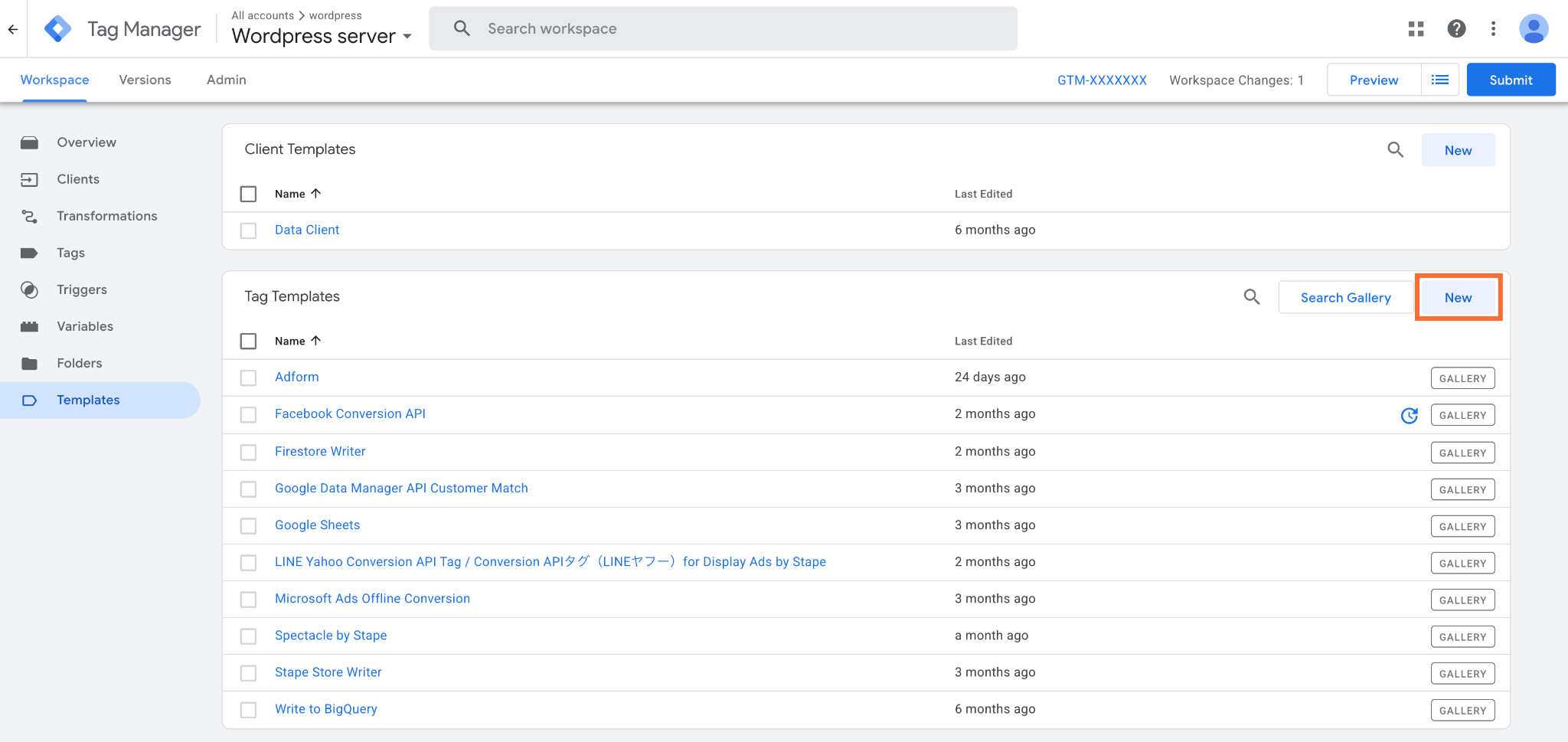1568x742 pixels.
Task: Select all Client Templates header checkbox
Action: point(248,194)
